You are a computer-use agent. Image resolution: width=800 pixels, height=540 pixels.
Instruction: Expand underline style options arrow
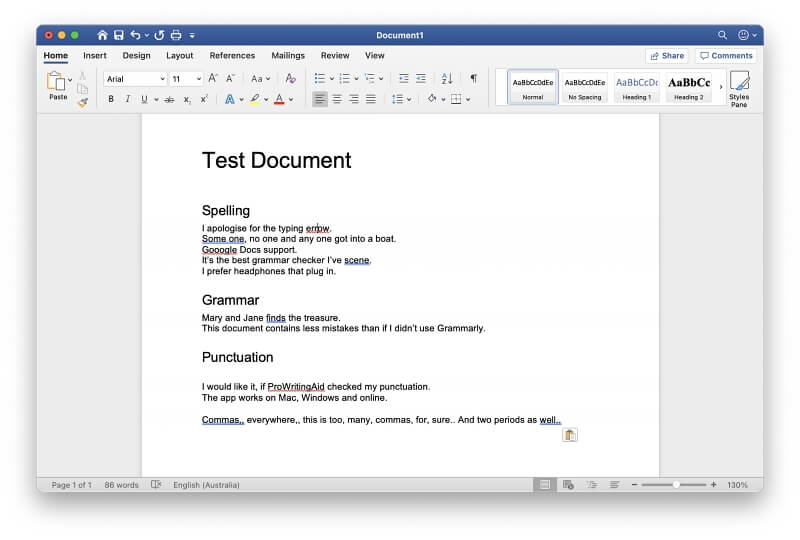156,100
